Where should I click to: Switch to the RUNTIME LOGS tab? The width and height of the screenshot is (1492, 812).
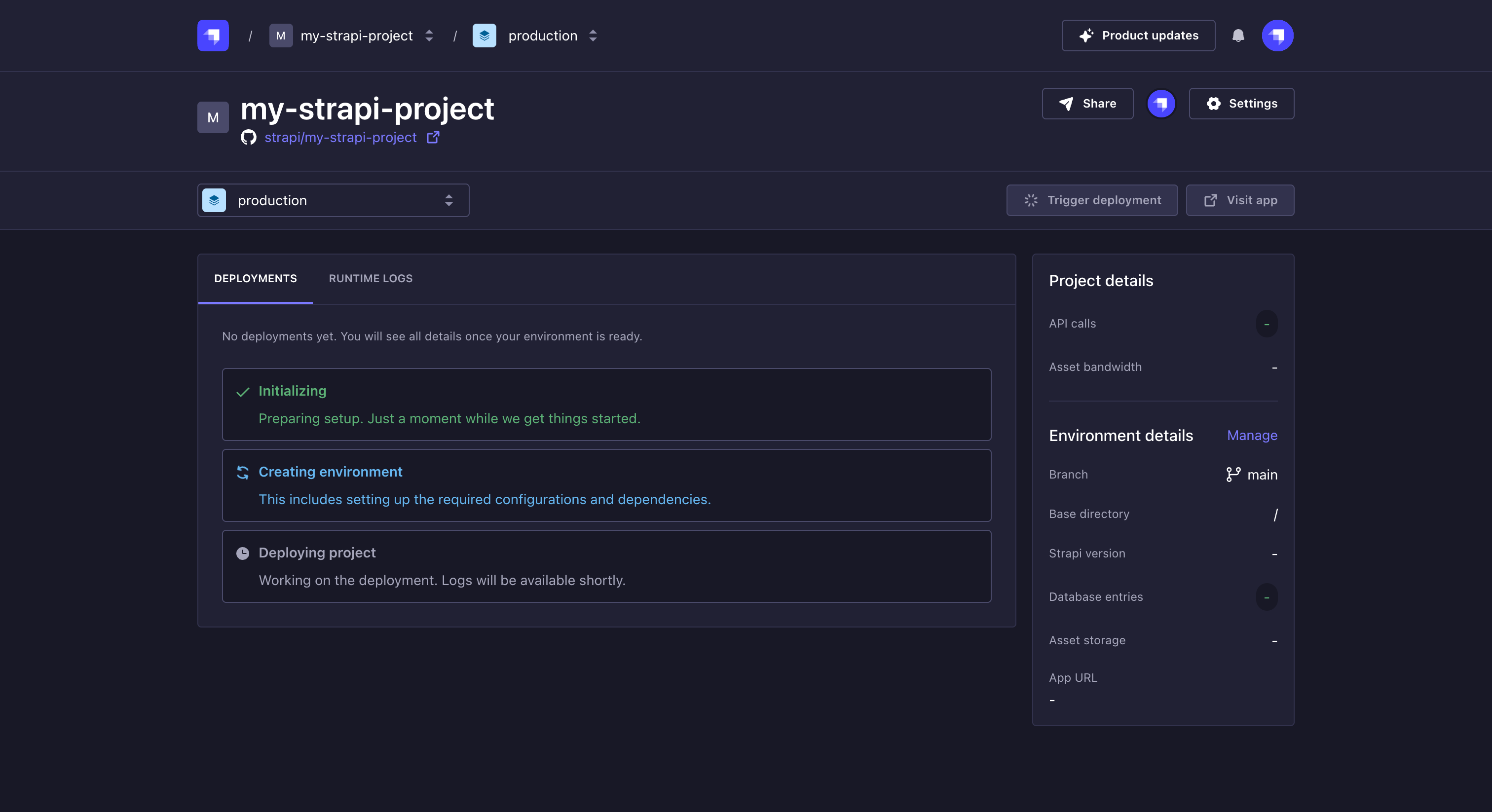pos(370,279)
